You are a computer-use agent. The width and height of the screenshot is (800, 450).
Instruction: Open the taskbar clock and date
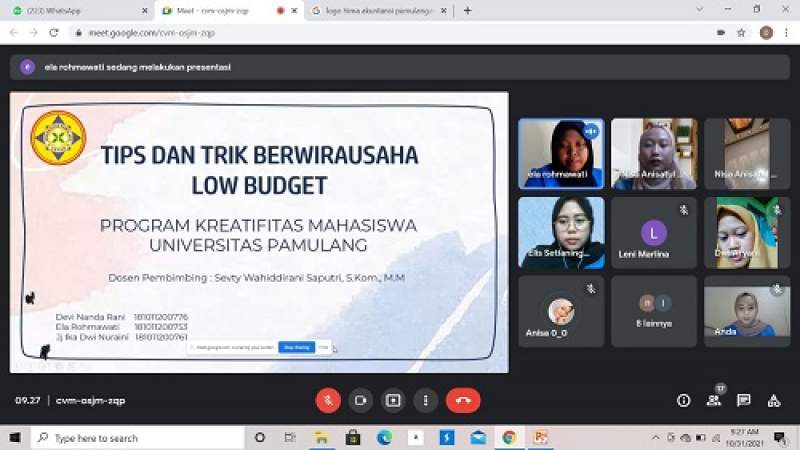tap(745, 438)
